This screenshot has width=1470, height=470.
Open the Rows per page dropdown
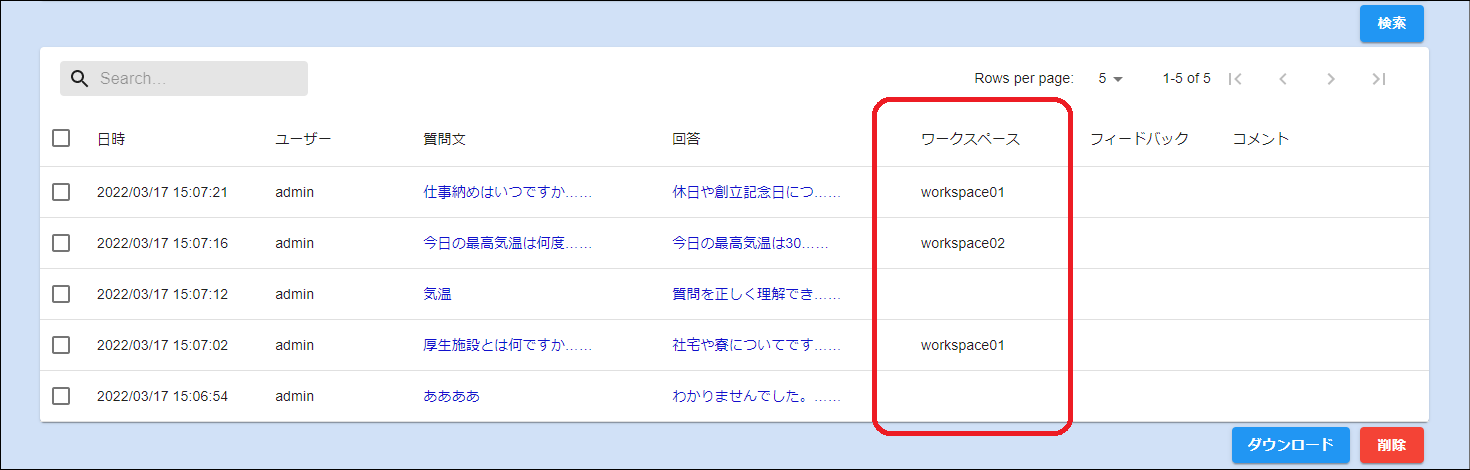tap(1110, 79)
